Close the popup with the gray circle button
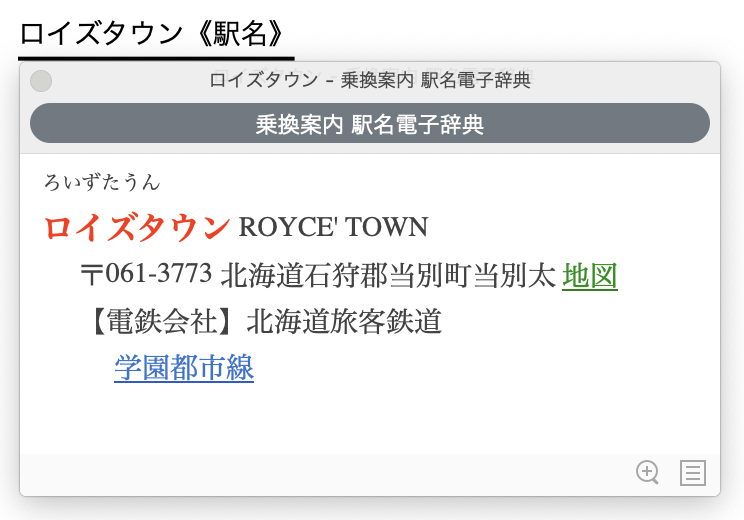 tap(41, 81)
